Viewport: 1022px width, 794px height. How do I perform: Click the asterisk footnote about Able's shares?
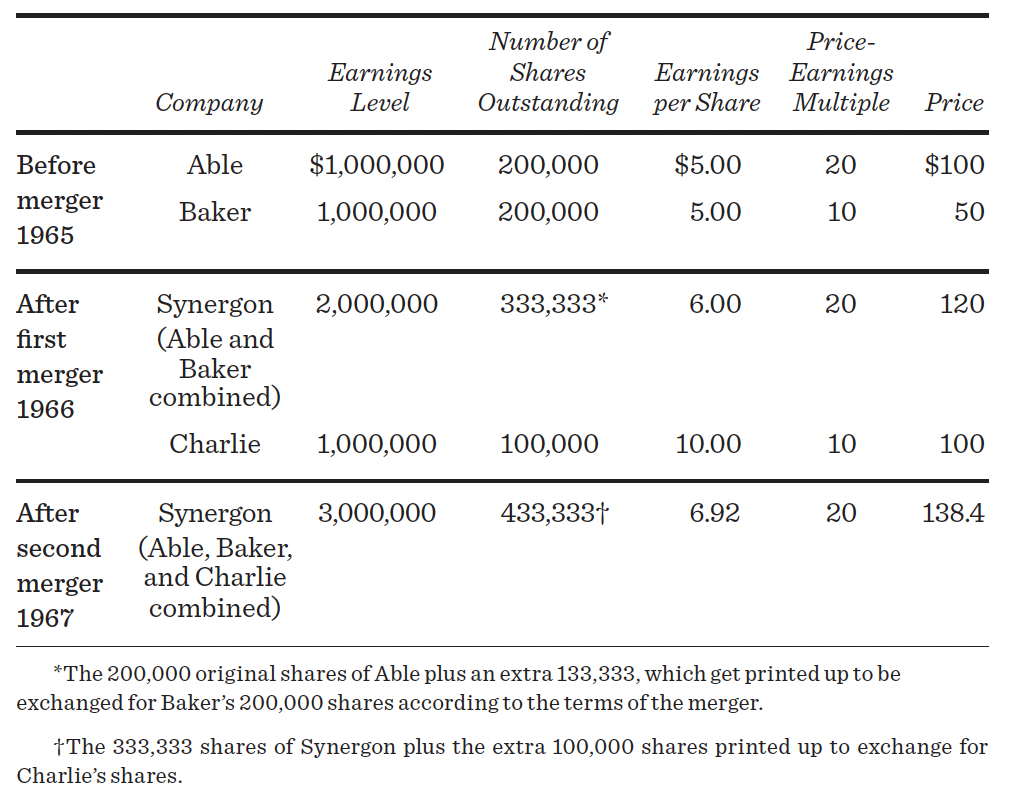pos(459,688)
